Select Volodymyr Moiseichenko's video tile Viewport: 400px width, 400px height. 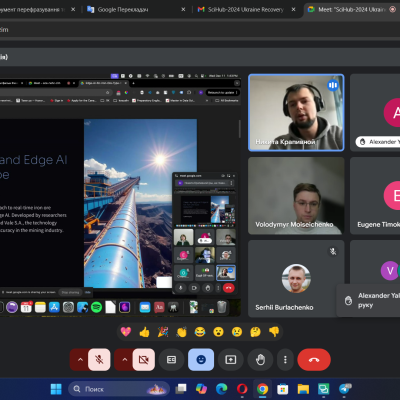[x=296, y=196]
